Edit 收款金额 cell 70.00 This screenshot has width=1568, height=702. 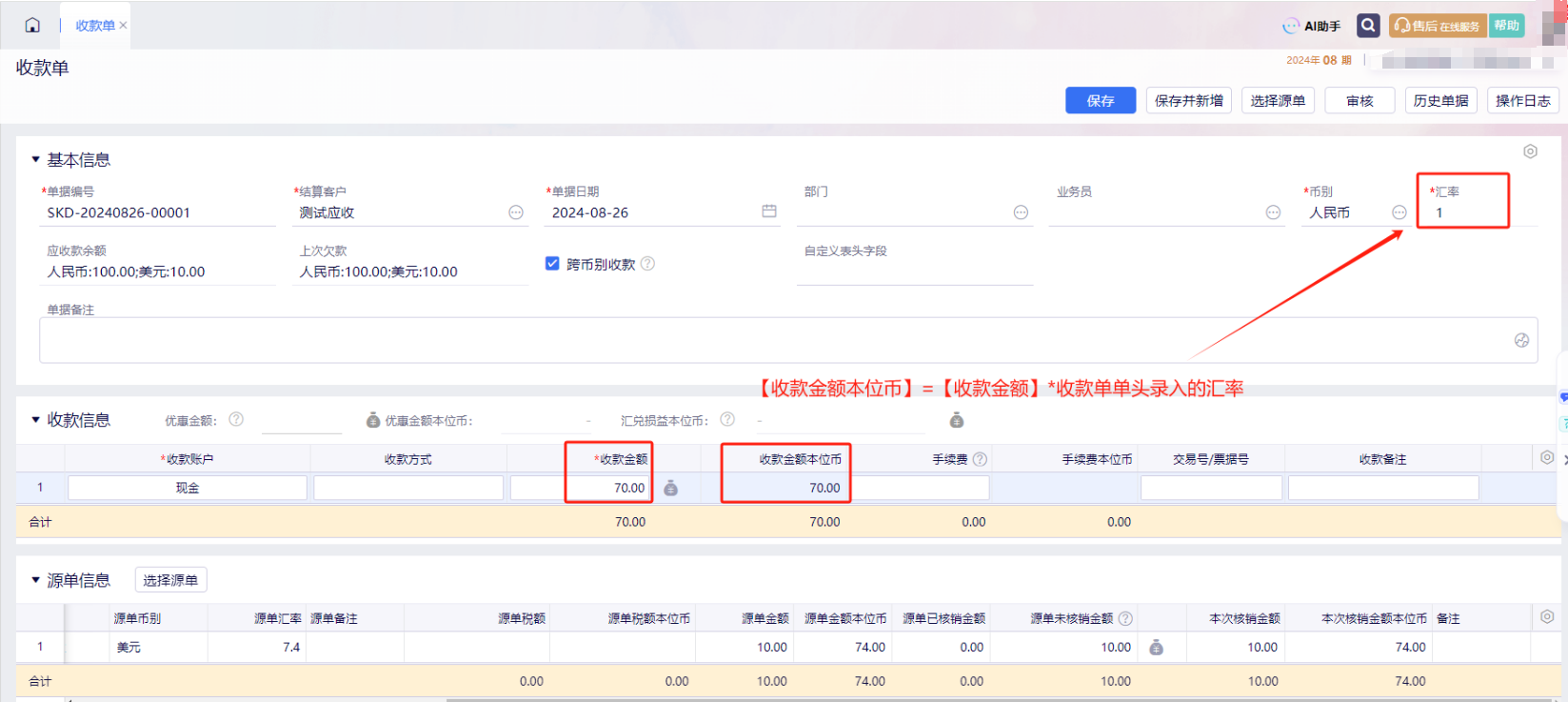(x=581, y=488)
